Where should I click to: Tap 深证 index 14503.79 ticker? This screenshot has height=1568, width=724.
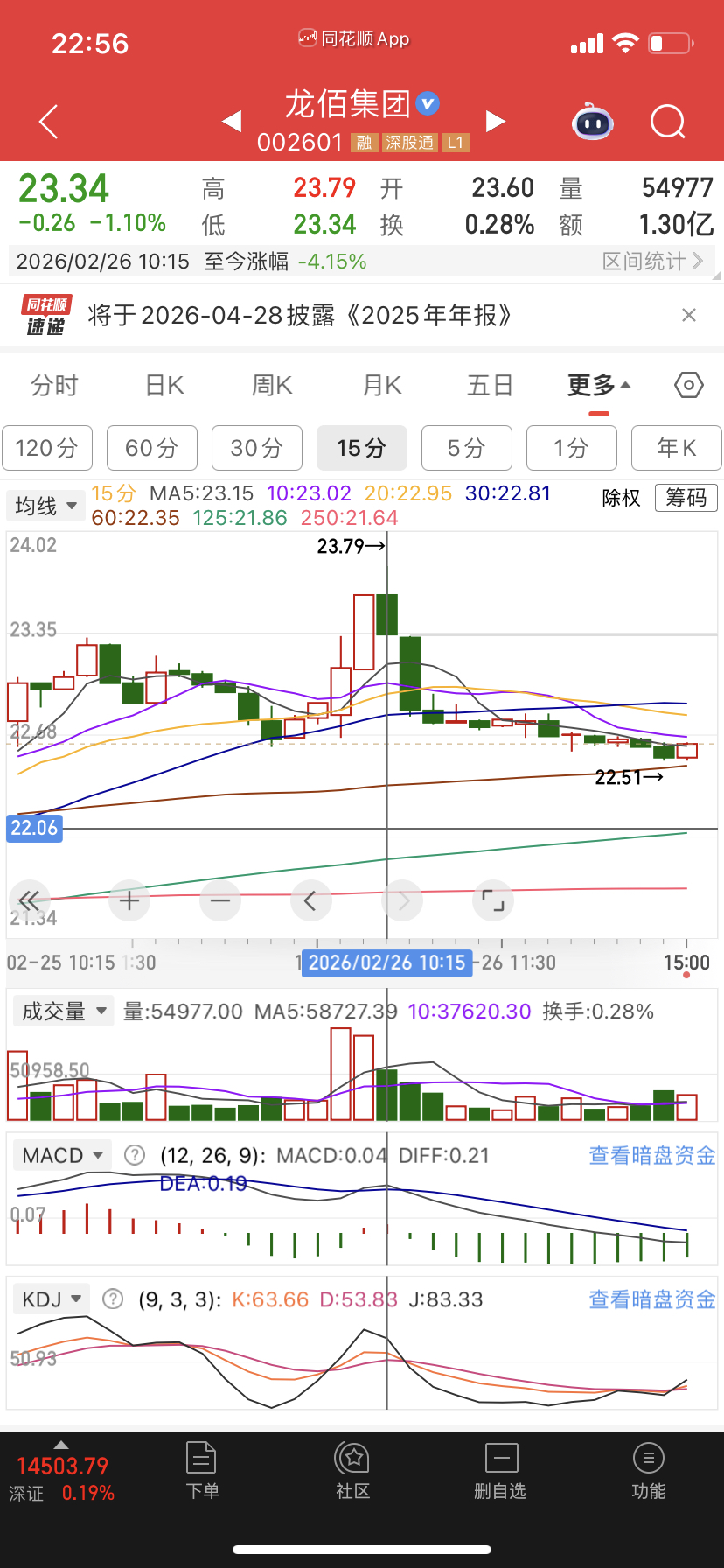click(62, 1479)
